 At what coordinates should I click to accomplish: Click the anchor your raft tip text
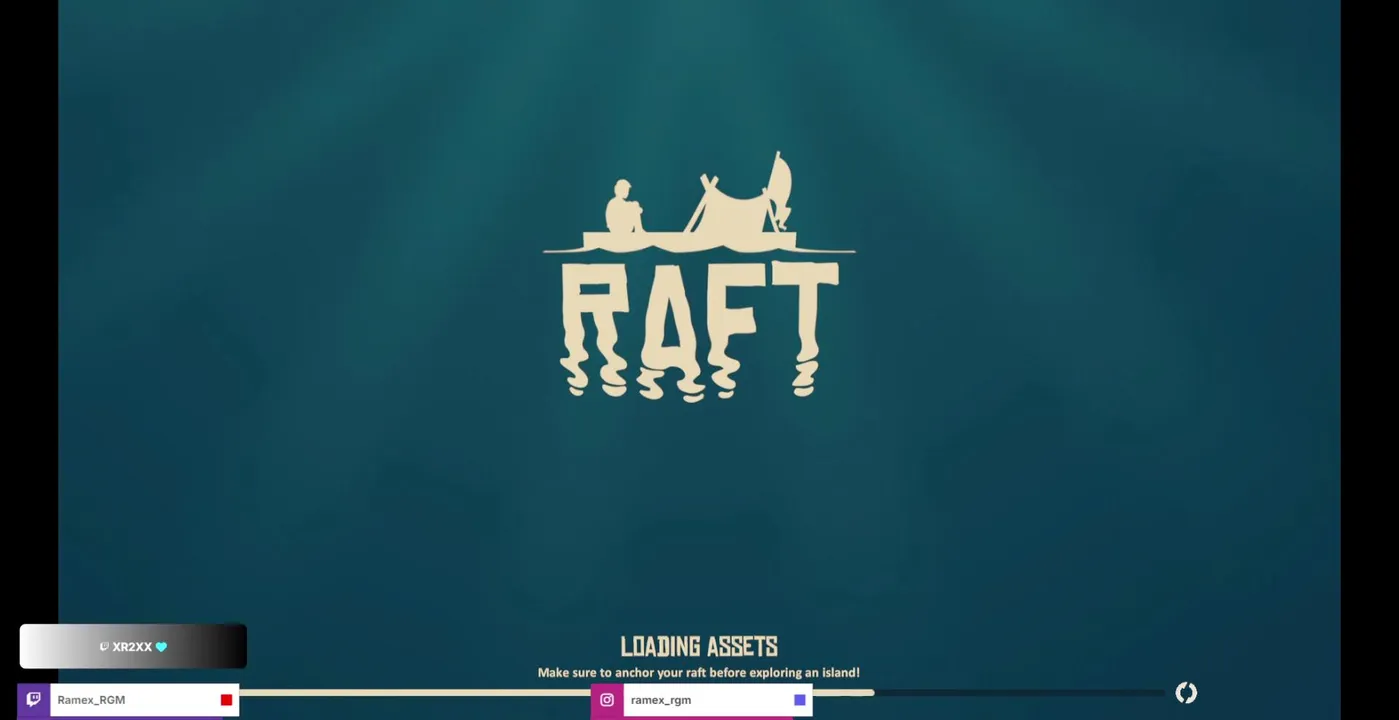point(699,673)
